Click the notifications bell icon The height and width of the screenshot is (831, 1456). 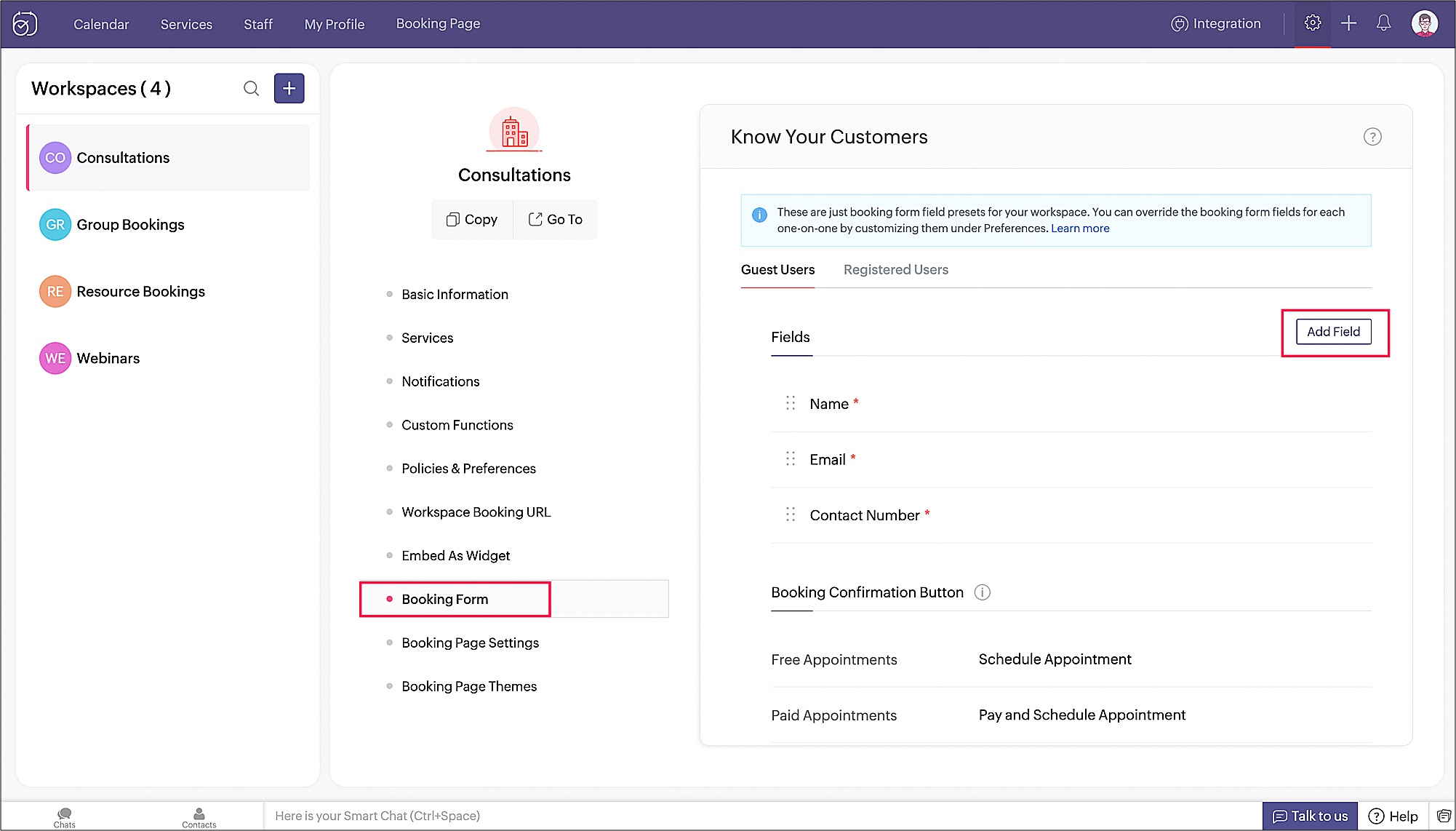click(1383, 23)
